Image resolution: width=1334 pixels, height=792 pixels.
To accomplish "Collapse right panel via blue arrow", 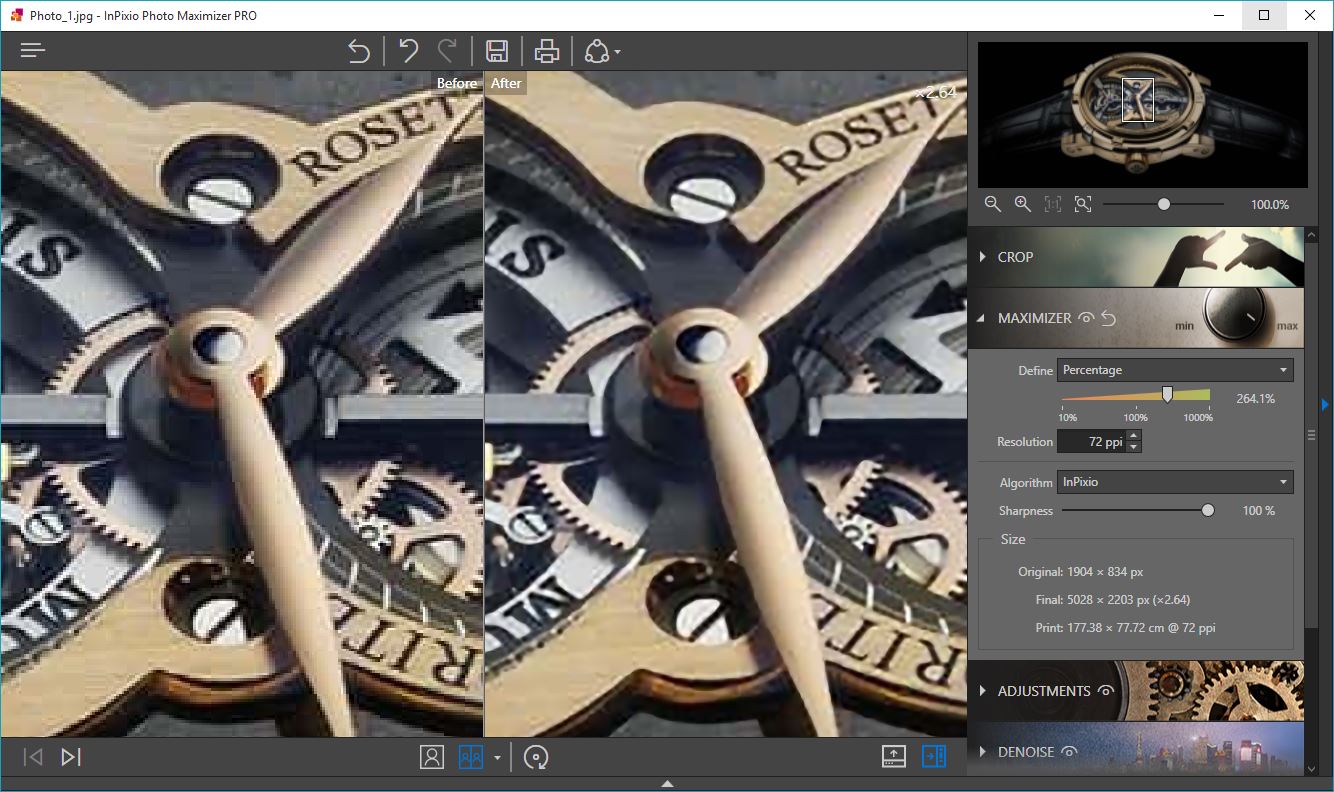I will [x=1325, y=404].
